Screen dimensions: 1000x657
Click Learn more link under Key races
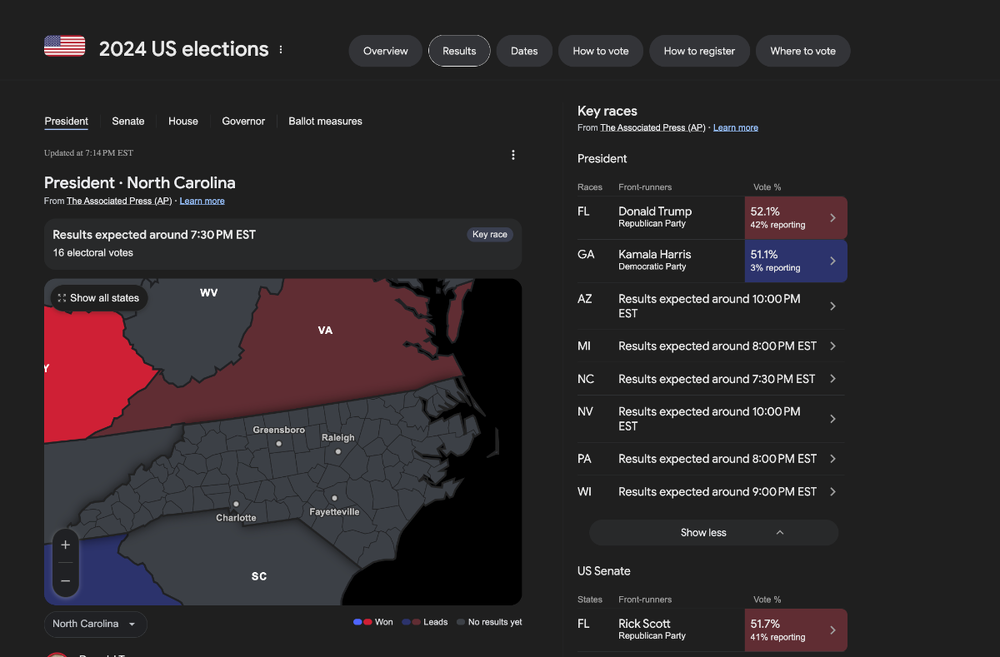[735, 128]
